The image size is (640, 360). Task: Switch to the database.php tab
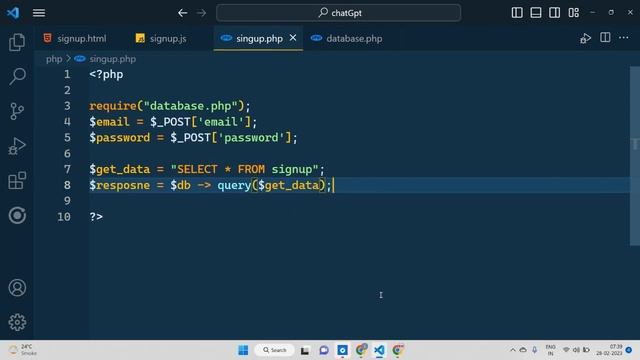click(347, 38)
